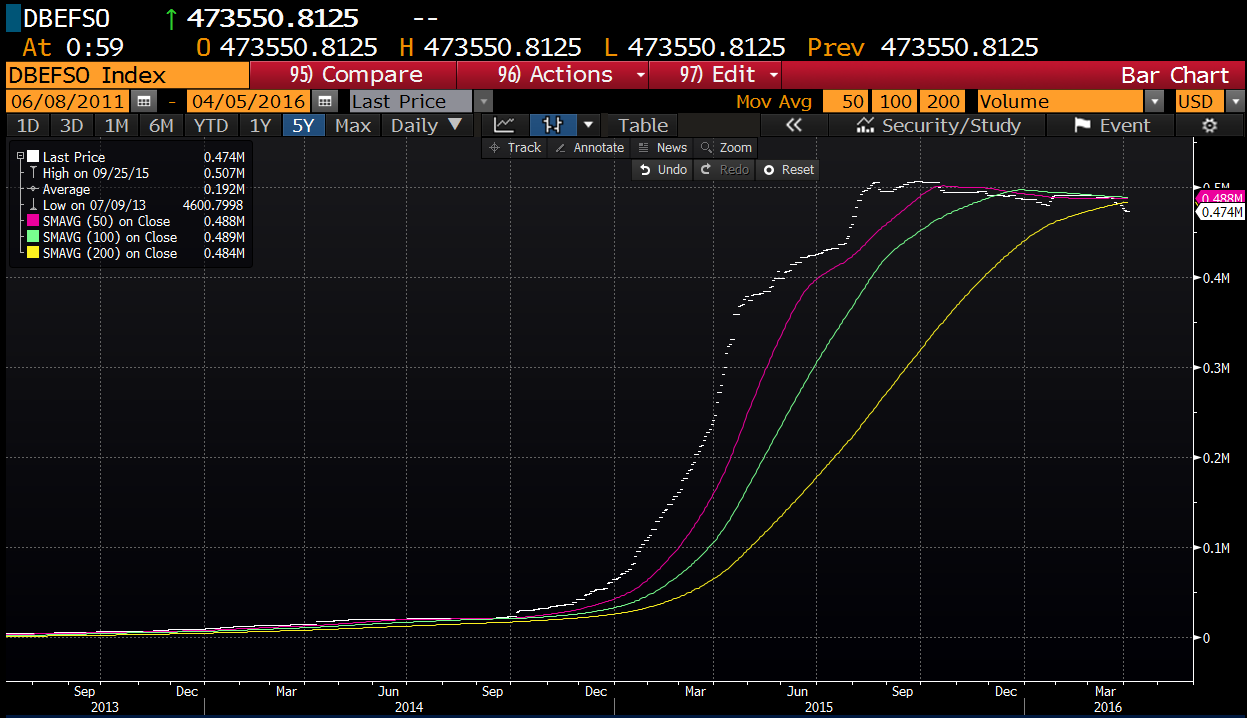Select the bar chart type icon
The image size is (1247, 718).
tap(553, 125)
